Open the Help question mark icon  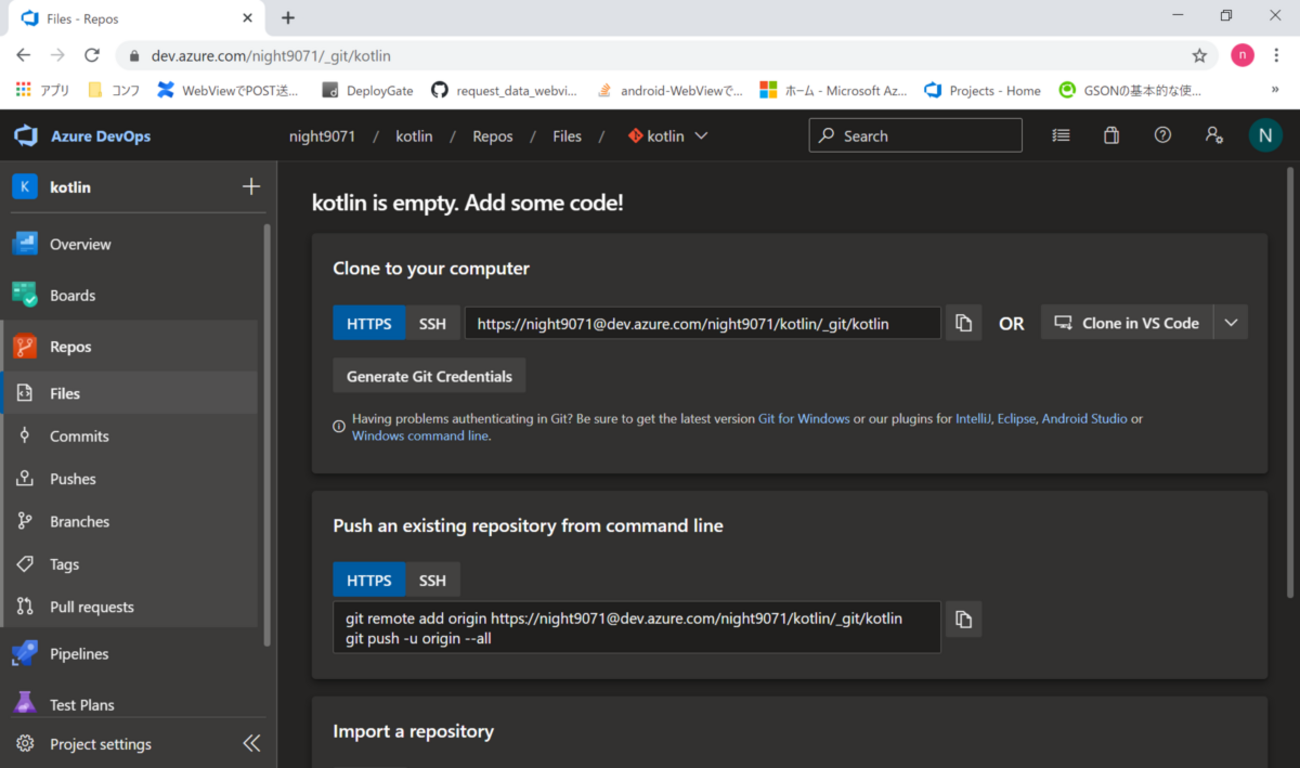1162,136
